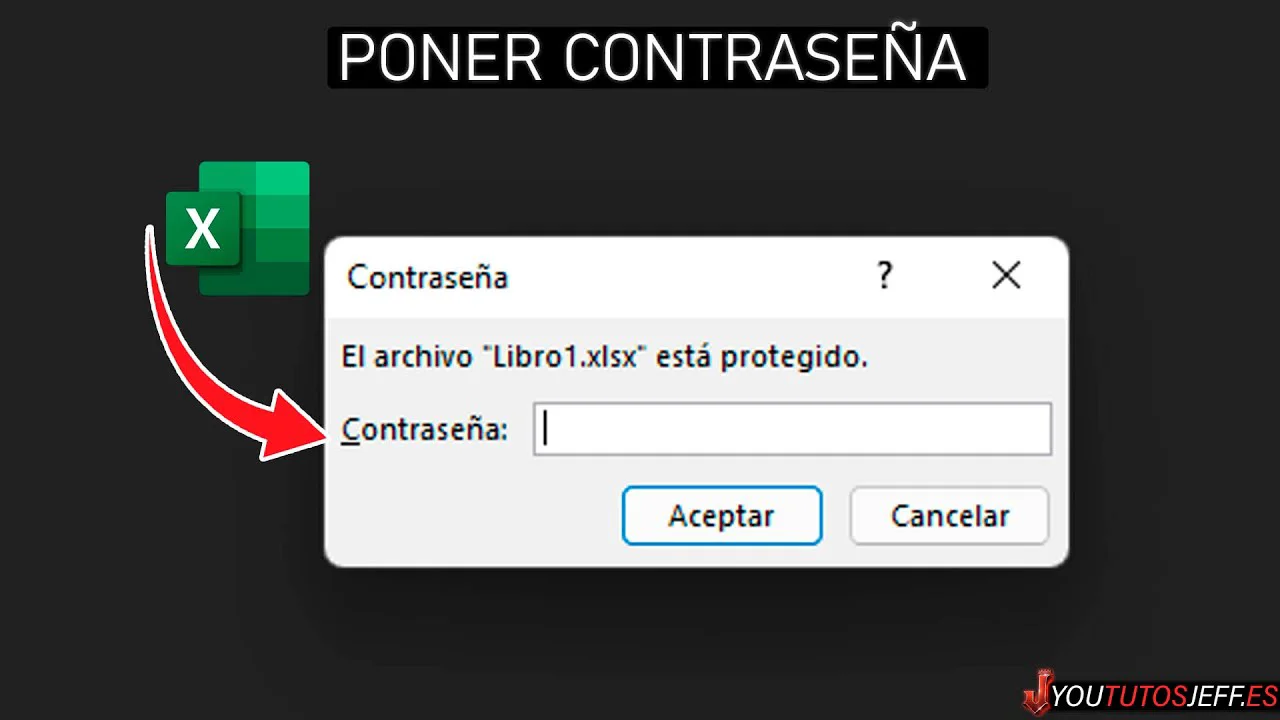
Task: Click the Libro1.xlsx protected file message
Action: pyautogui.click(x=604, y=357)
